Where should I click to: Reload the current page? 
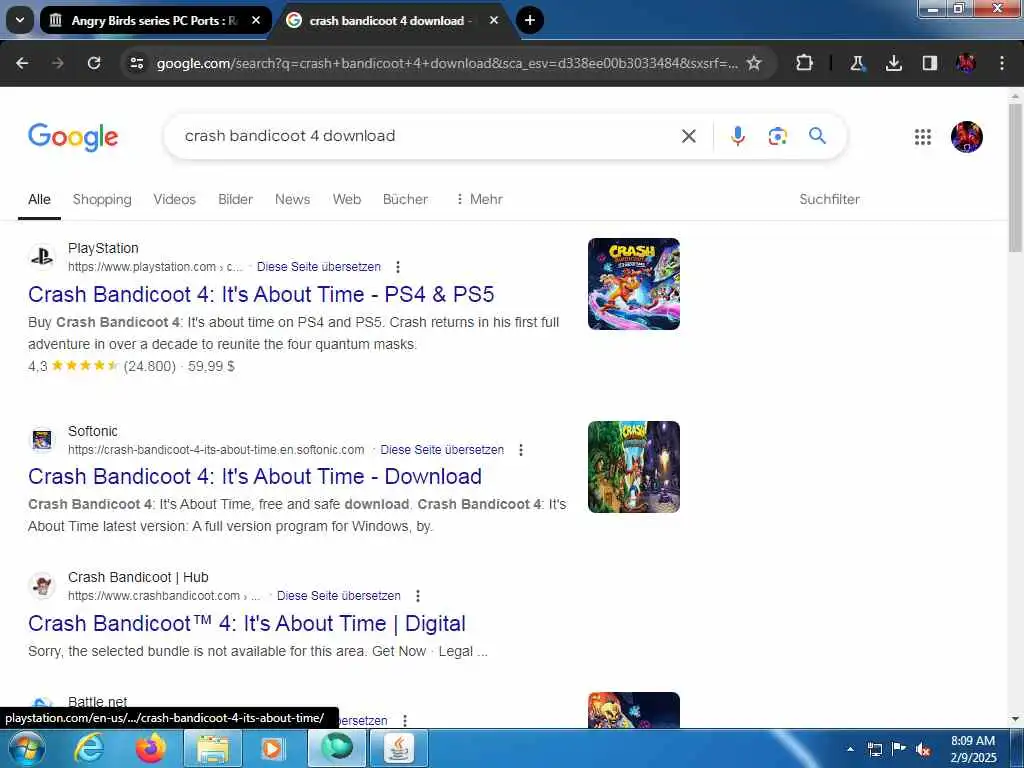[94, 63]
